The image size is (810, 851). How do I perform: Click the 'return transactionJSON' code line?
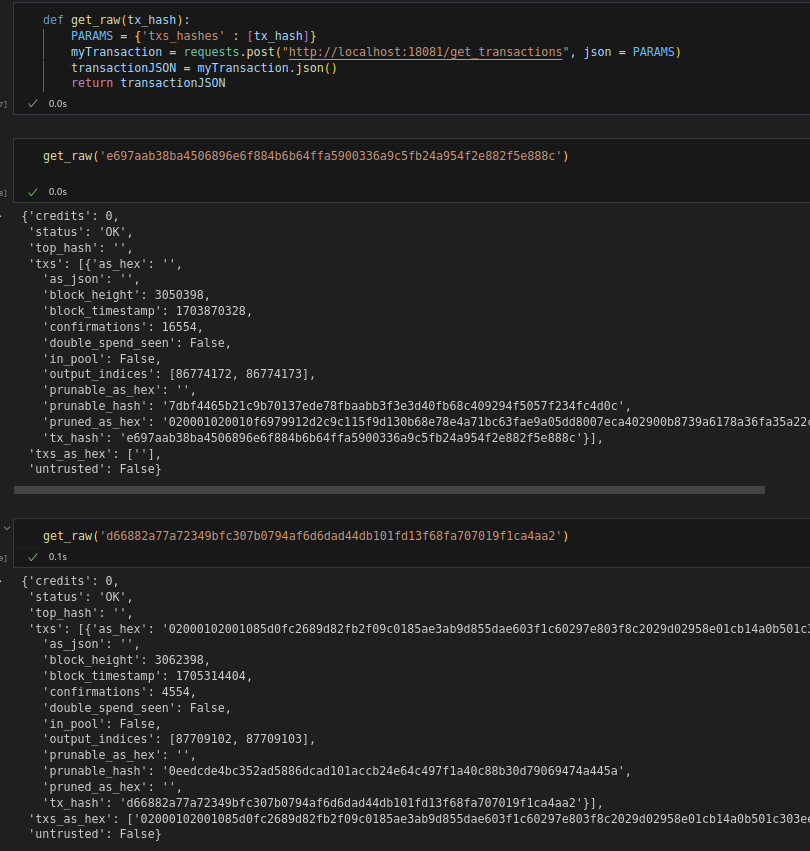point(148,83)
